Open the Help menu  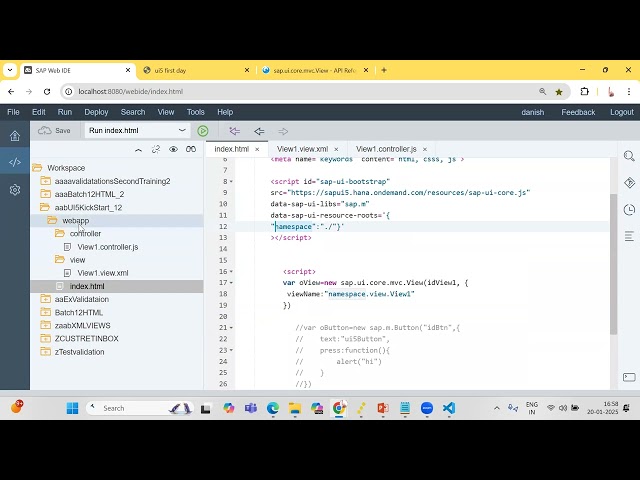click(x=225, y=112)
